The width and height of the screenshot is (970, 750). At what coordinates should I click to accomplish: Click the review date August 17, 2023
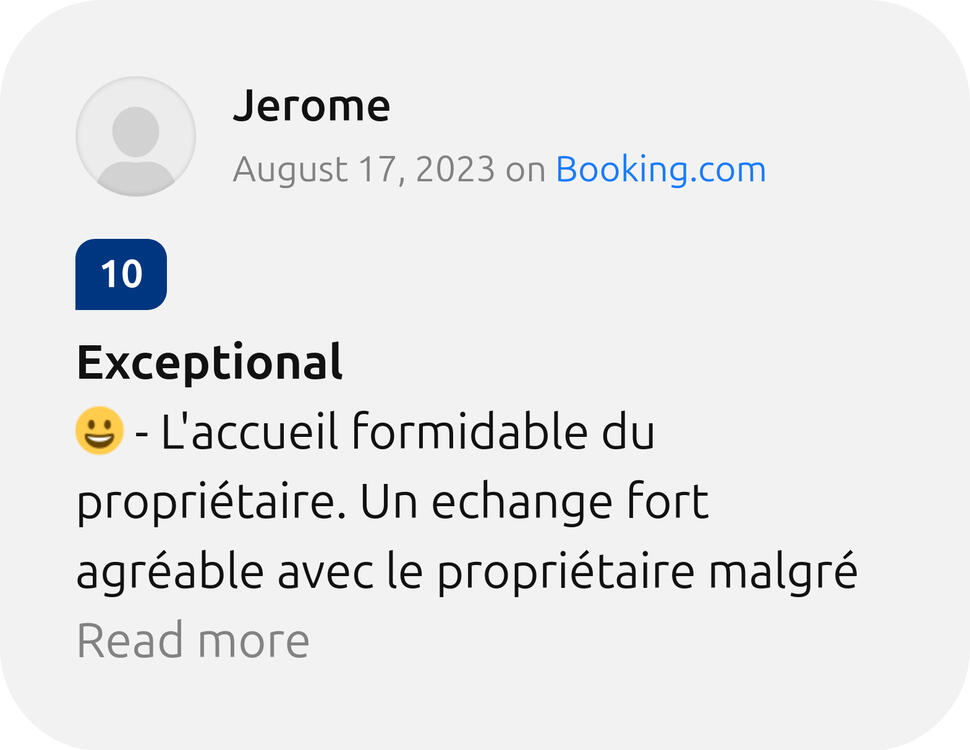tap(364, 170)
